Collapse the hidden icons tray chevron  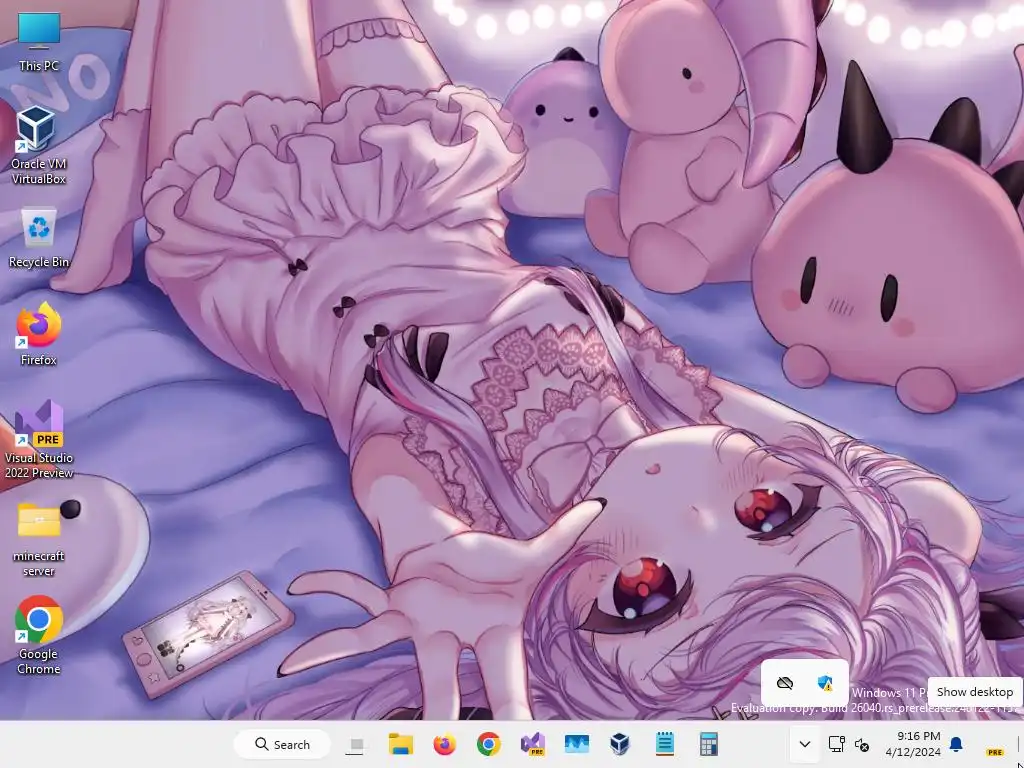[x=805, y=744]
